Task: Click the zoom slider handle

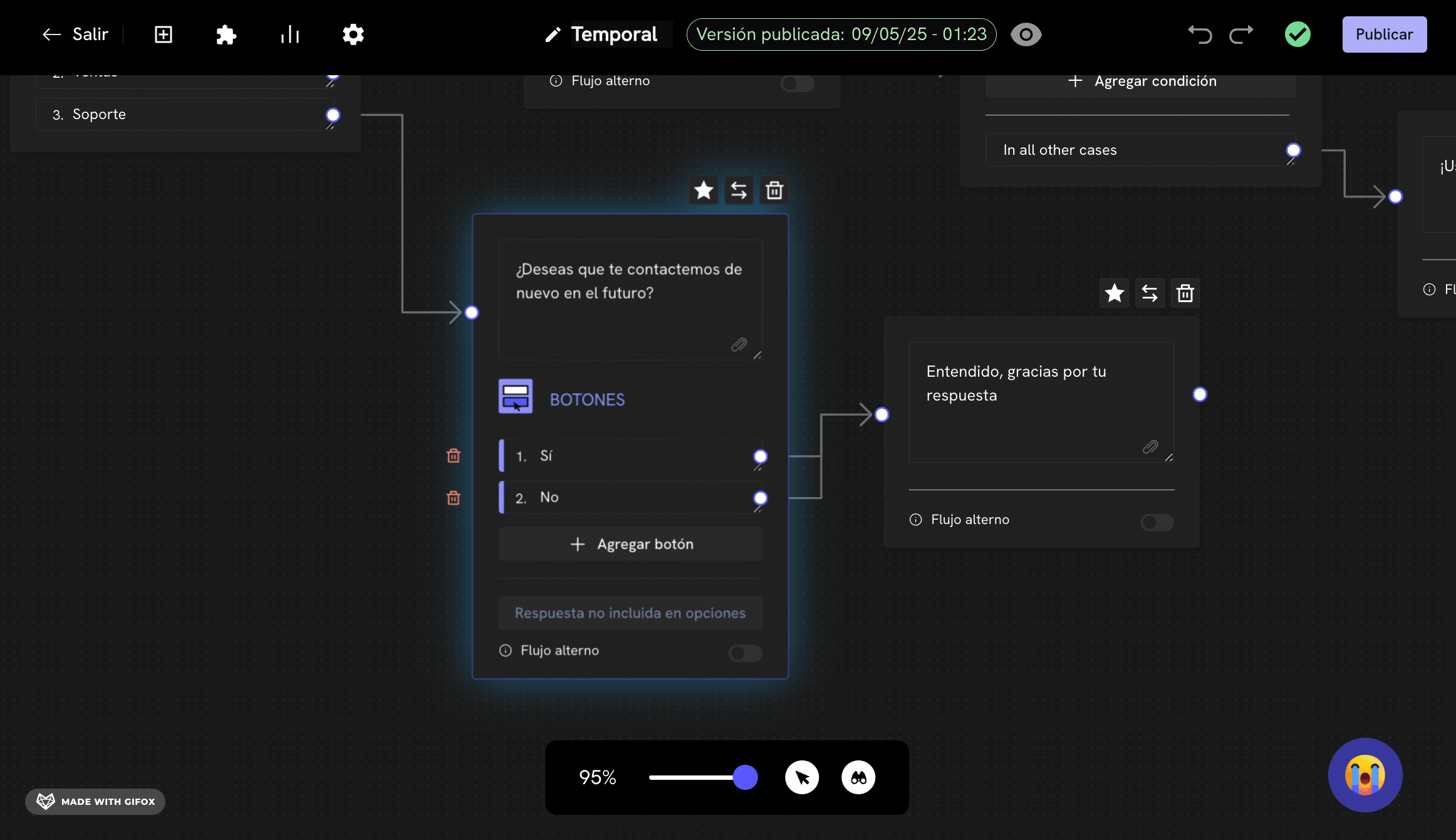Action: pos(745,777)
